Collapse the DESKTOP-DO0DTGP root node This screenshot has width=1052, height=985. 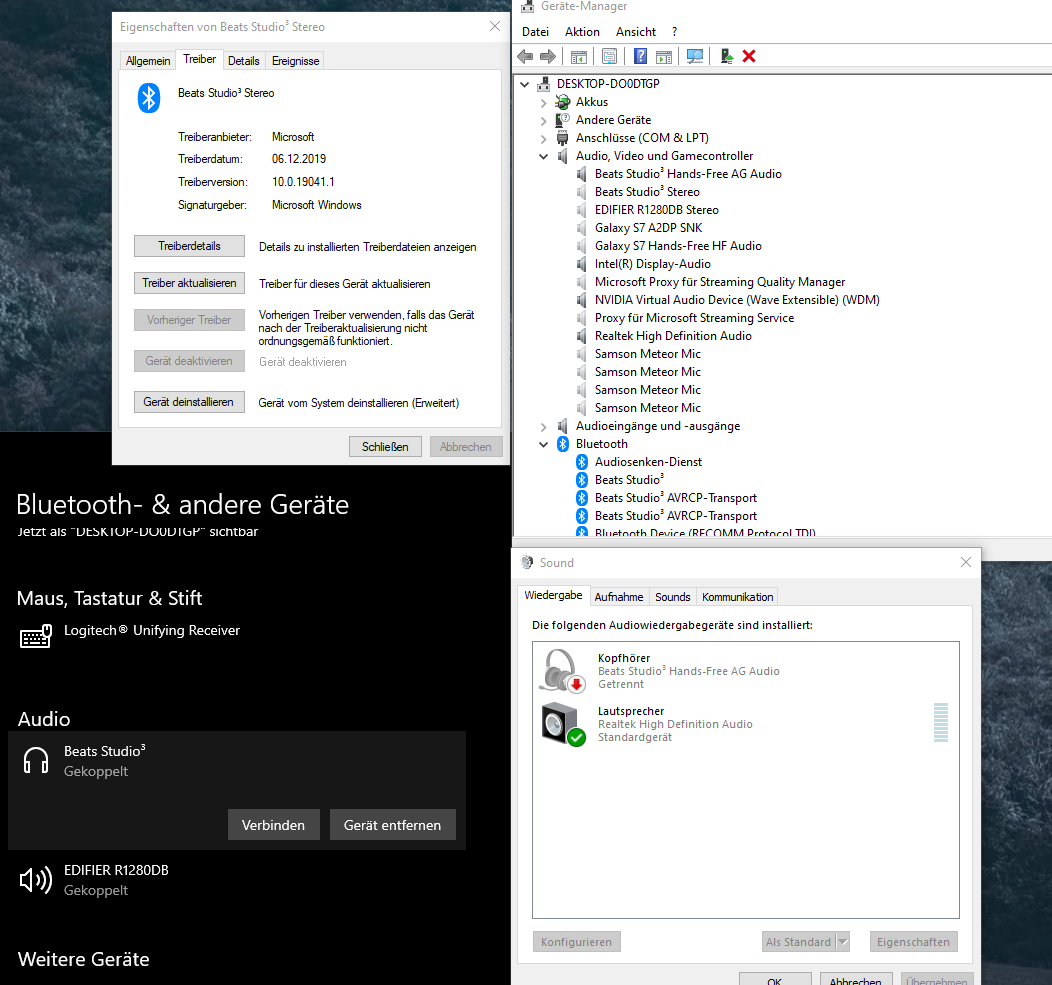pyautogui.click(x=525, y=84)
